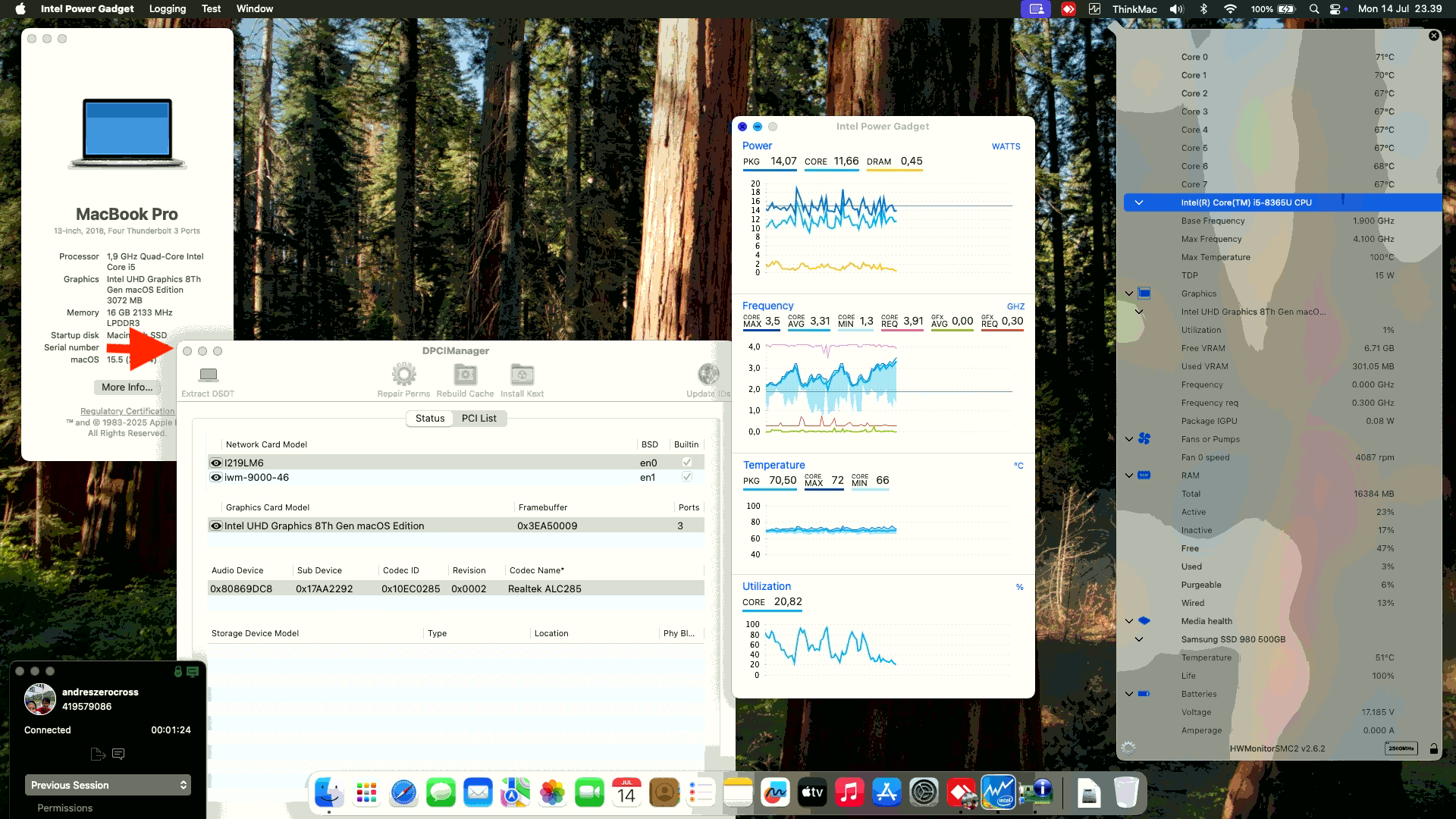Select the Install Kext tool
Viewport: 1456px width, 819px height.
click(x=522, y=374)
